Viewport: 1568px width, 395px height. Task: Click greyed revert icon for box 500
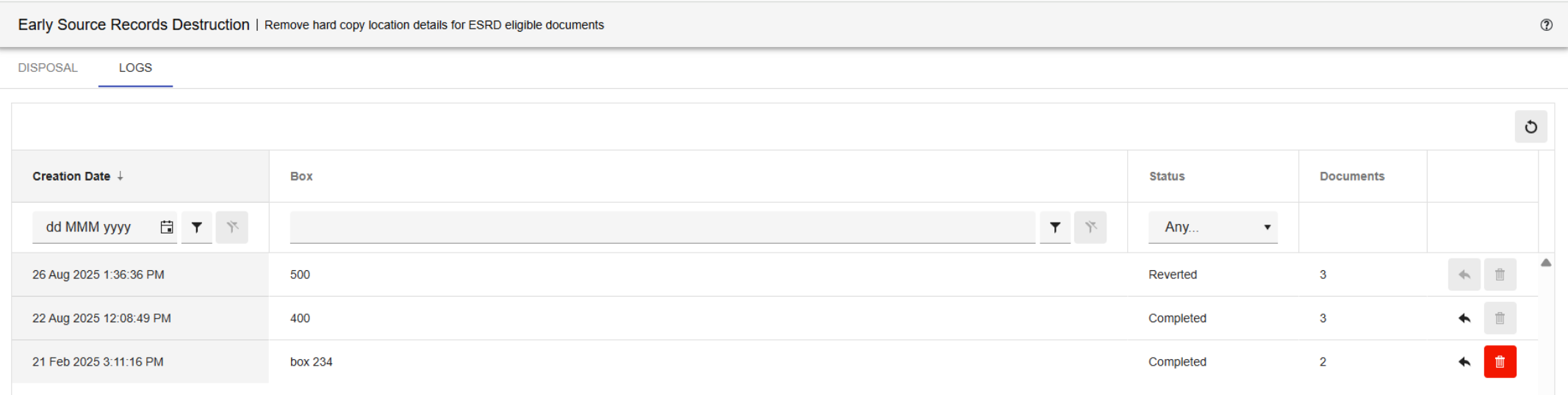pyautogui.click(x=1464, y=275)
